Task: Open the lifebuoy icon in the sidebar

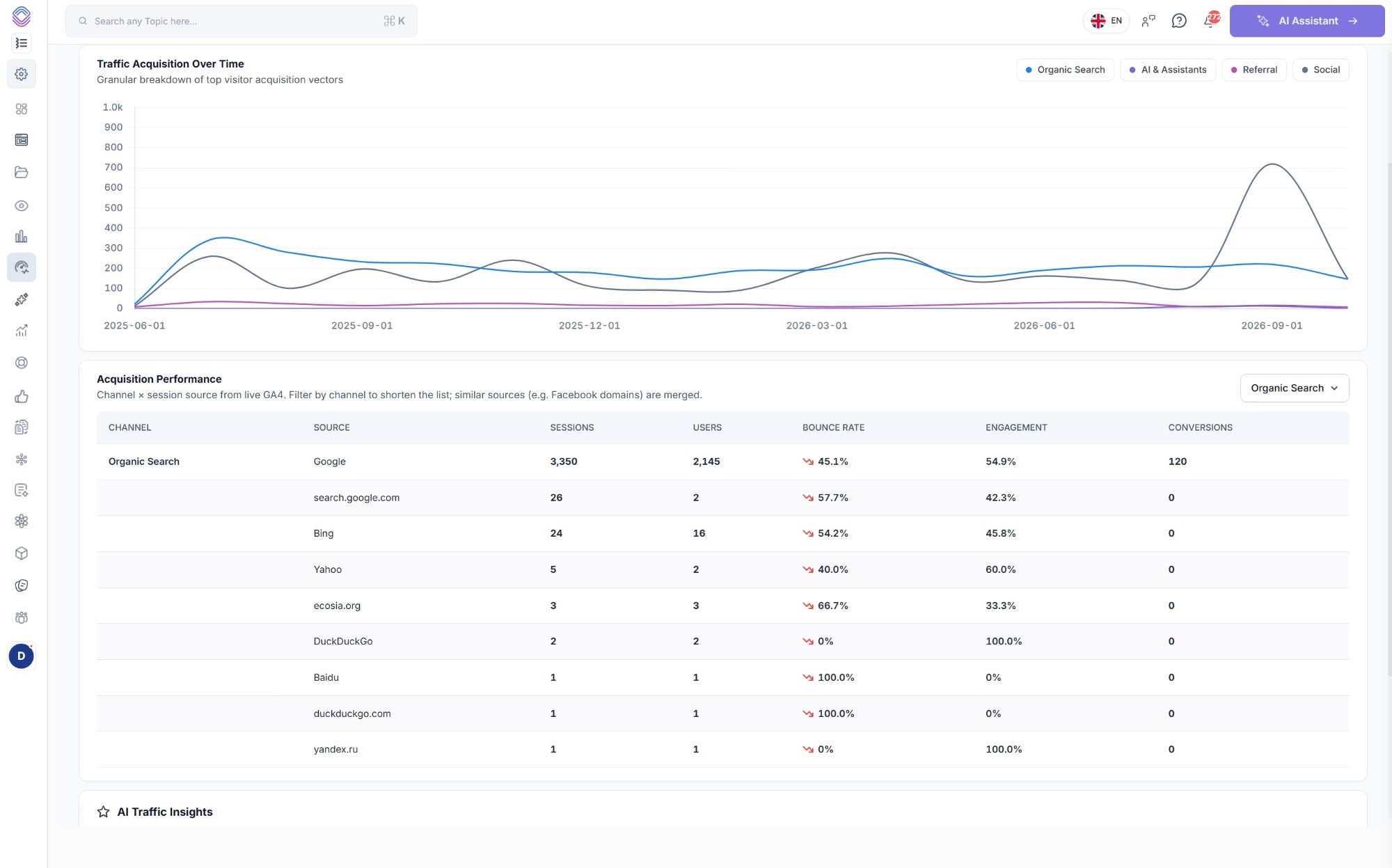Action: [x=22, y=363]
